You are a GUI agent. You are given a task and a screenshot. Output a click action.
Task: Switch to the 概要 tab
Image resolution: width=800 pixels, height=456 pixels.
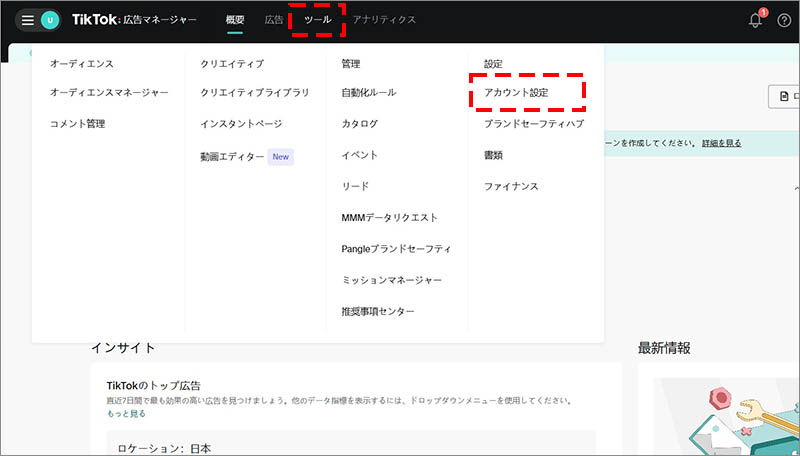click(x=235, y=20)
